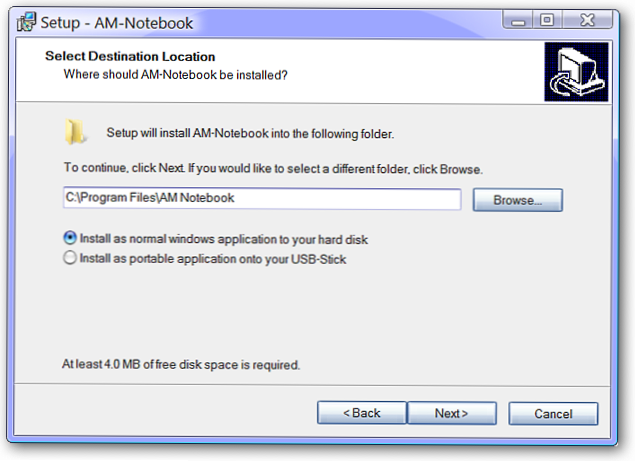
Task: Minimize the Setup window
Action: pyautogui.click(x=518, y=19)
